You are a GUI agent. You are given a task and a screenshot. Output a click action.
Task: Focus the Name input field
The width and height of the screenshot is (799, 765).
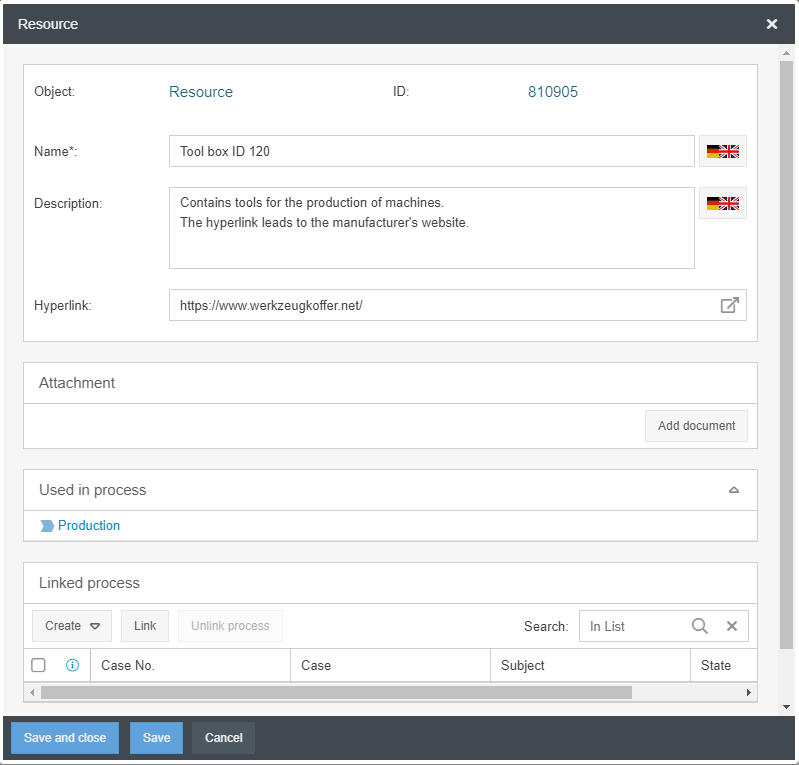click(431, 152)
